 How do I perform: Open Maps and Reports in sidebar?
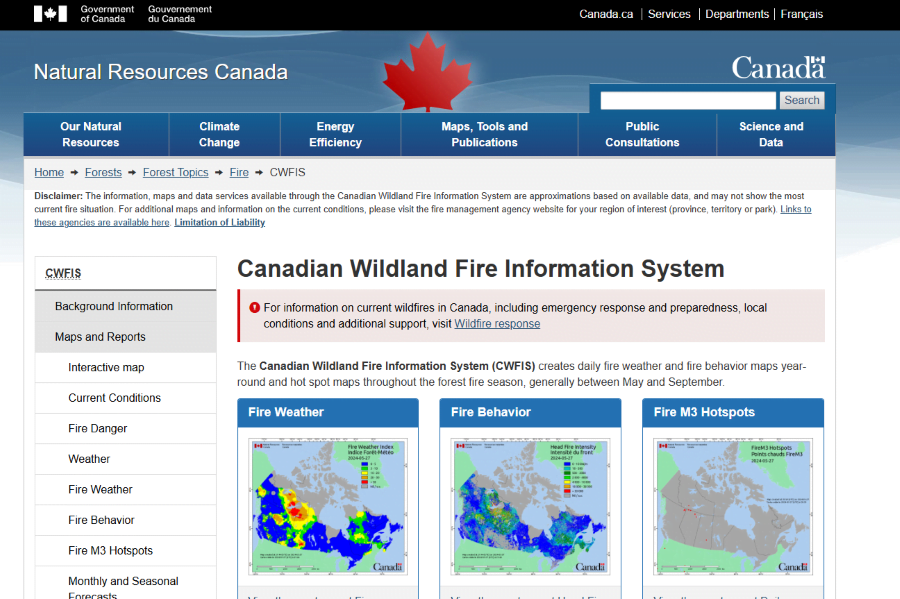click(126, 337)
